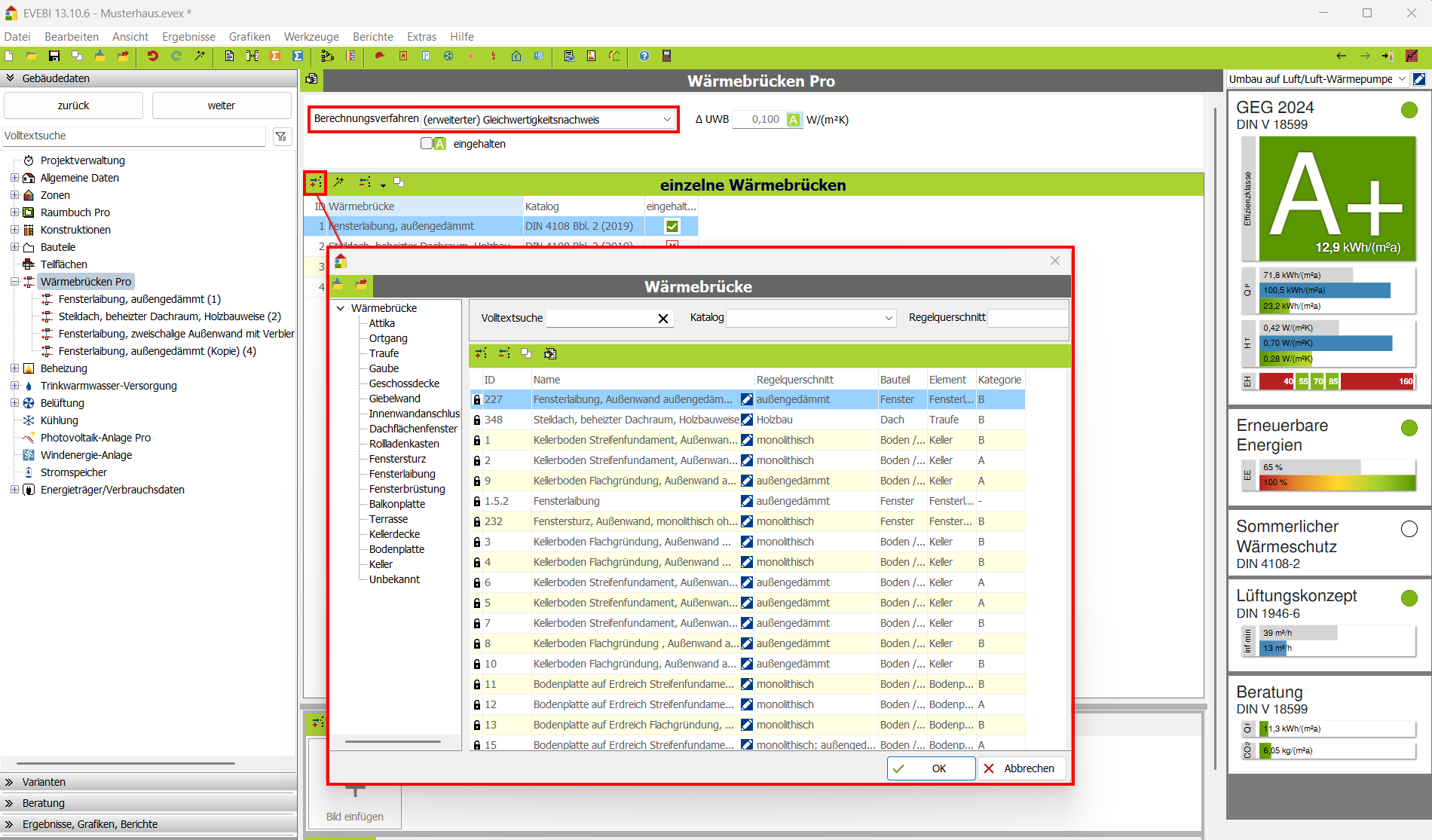The width and height of the screenshot is (1432, 840).
Task: Click the edit icon in row 227
Action: click(746, 399)
